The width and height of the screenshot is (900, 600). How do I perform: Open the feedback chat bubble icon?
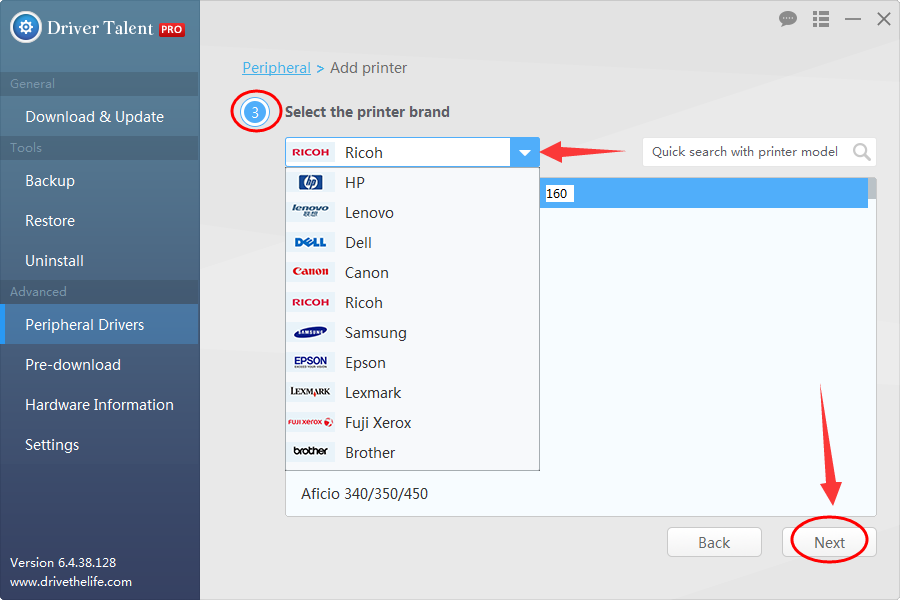(788, 19)
